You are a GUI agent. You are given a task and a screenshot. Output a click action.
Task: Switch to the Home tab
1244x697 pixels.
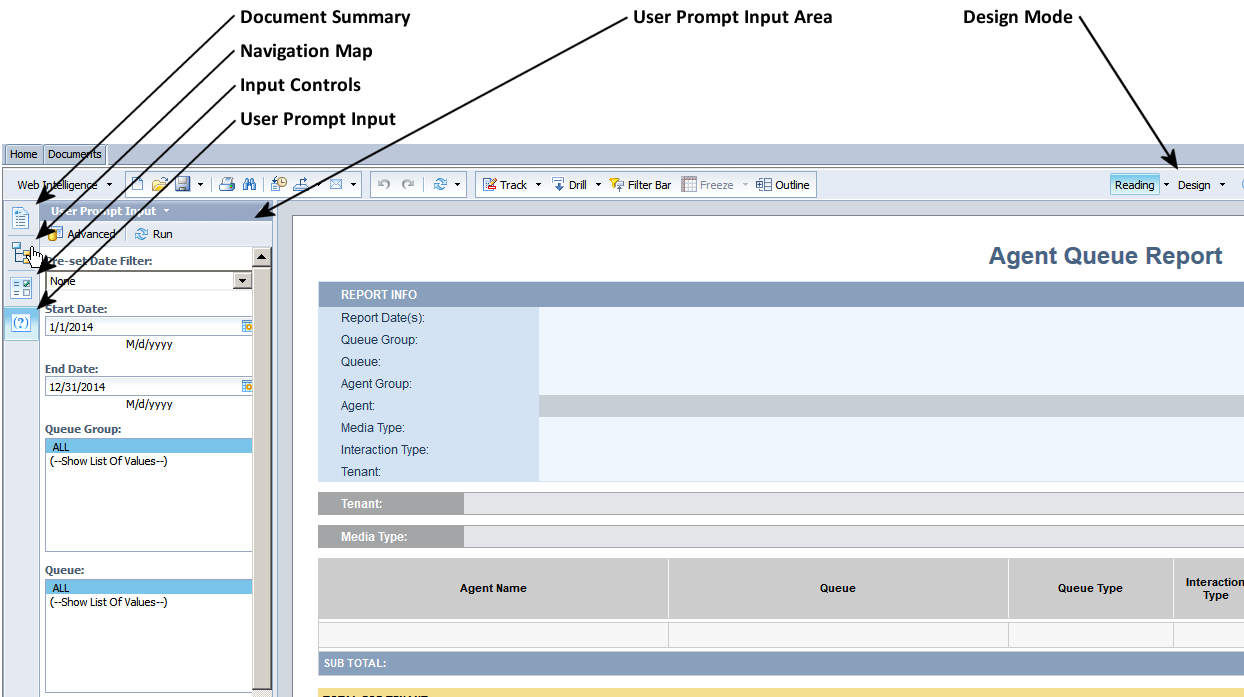click(23, 154)
